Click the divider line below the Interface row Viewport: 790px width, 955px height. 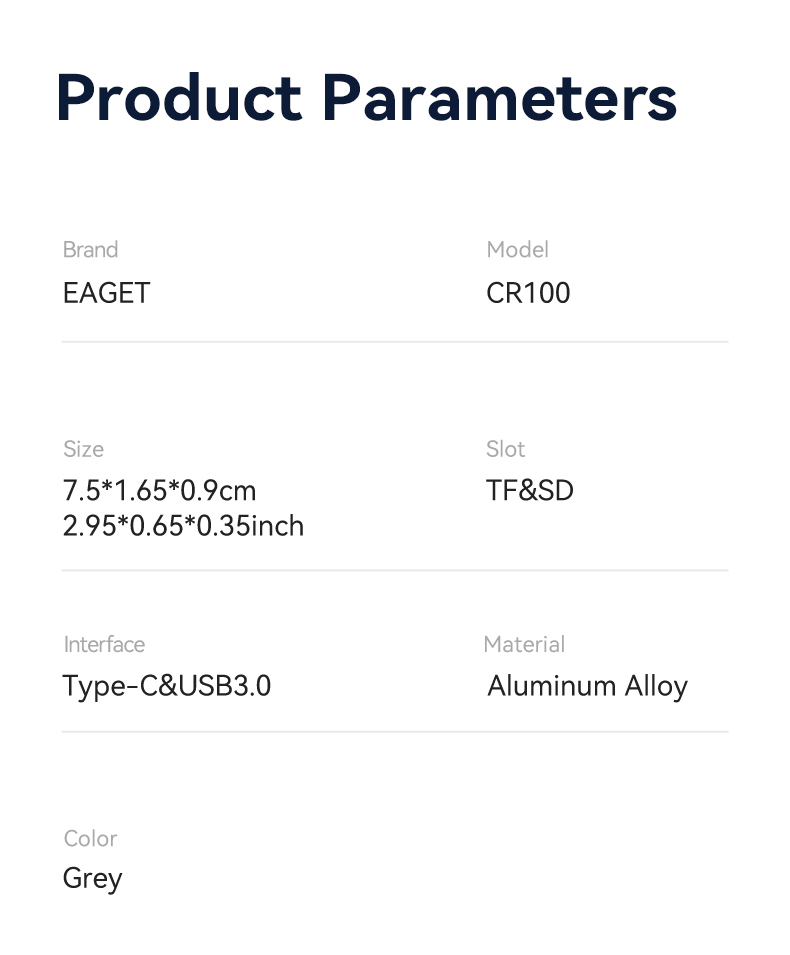tap(395, 731)
